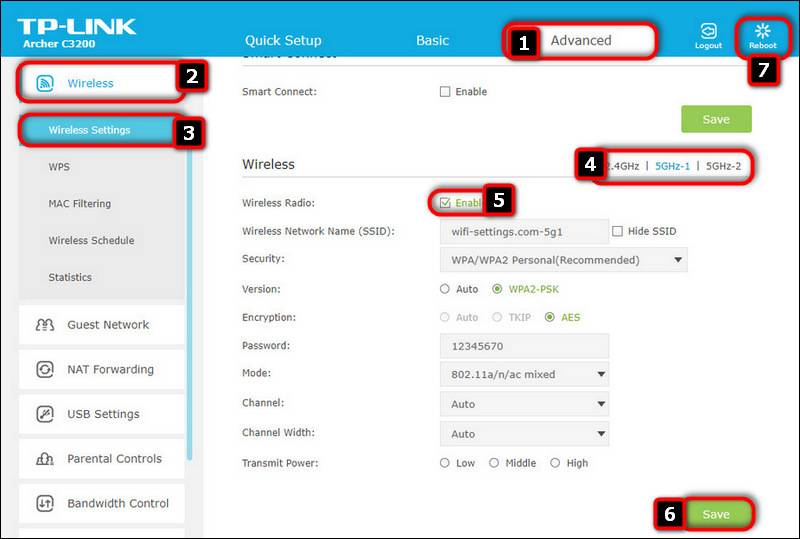Select Auto for Version
Image resolution: width=800 pixels, height=539 pixels.
(445, 289)
